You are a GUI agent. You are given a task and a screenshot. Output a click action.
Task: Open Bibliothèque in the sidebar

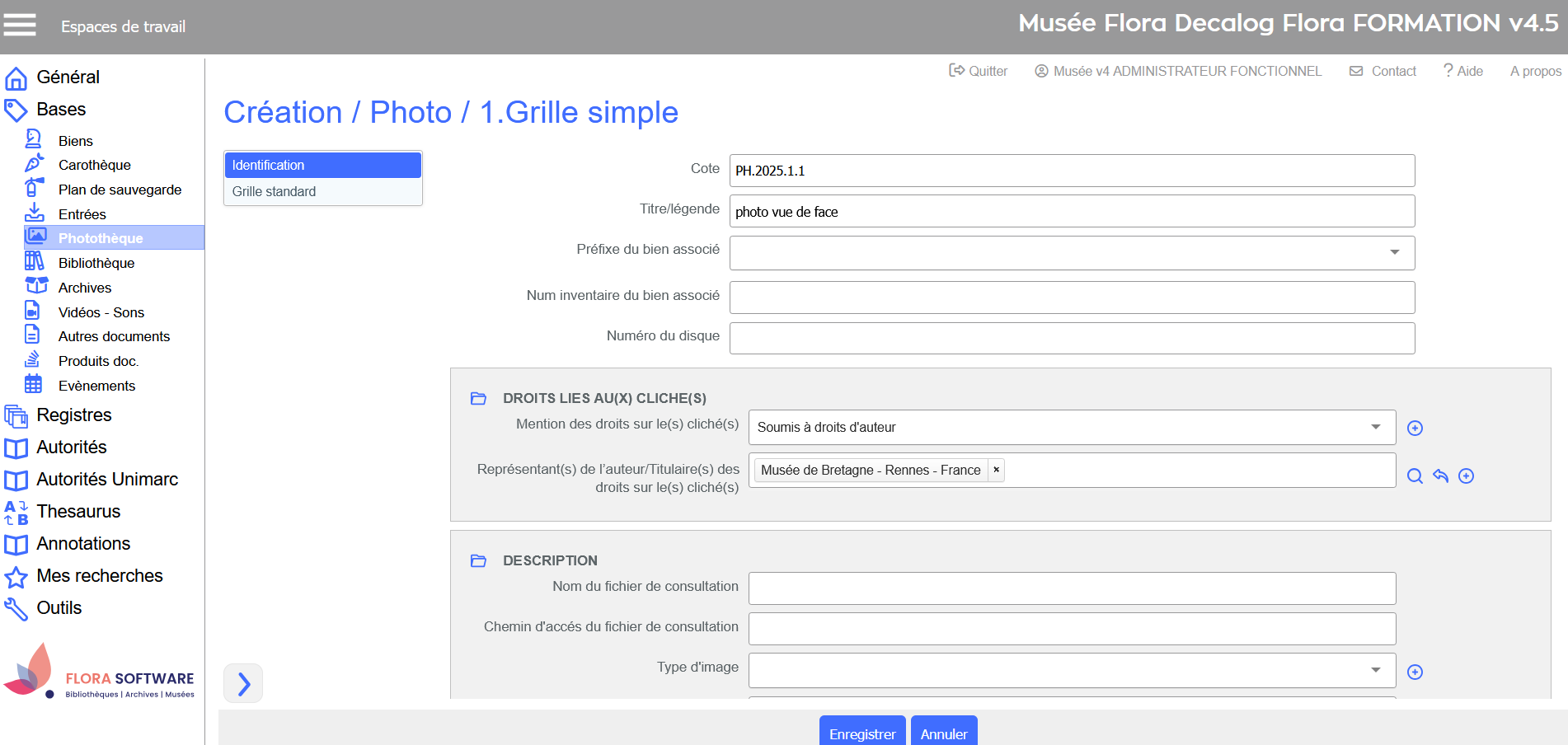pyautogui.click(x=96, y=263)
